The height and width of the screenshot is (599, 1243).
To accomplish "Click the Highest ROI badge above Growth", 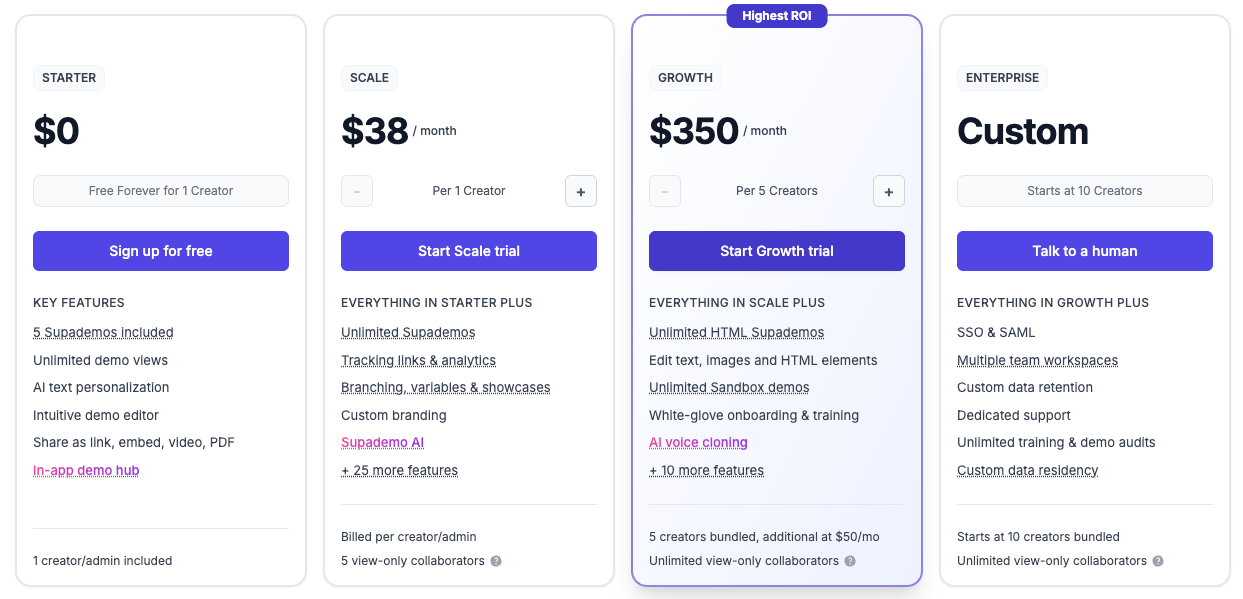I will (777, 16).
